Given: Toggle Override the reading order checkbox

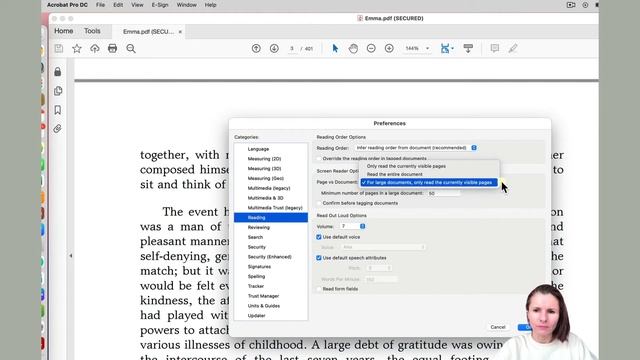Looking at the screenshot, I should [319, 158].
